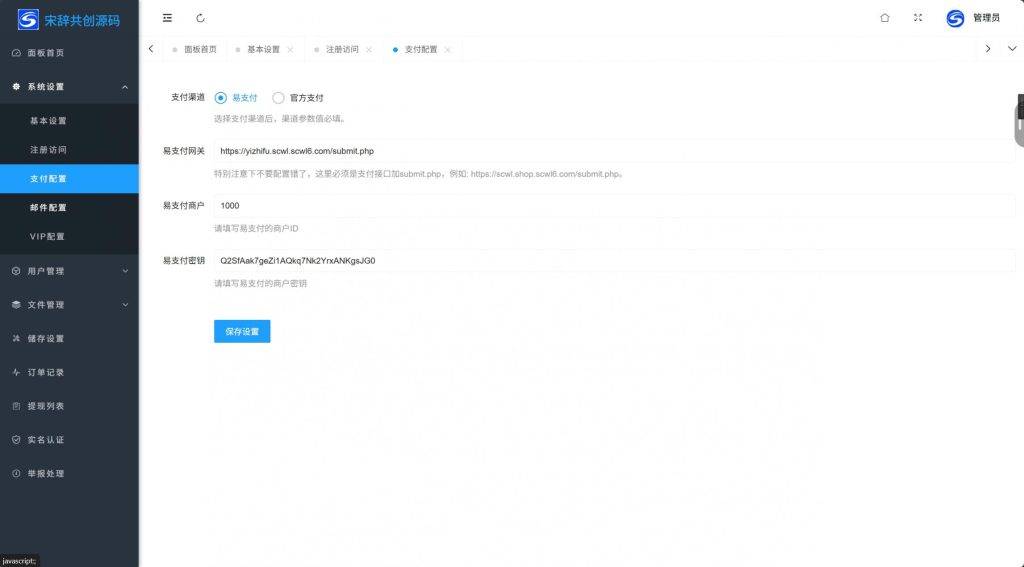Open the home icon in the top bar

(884, 18)
